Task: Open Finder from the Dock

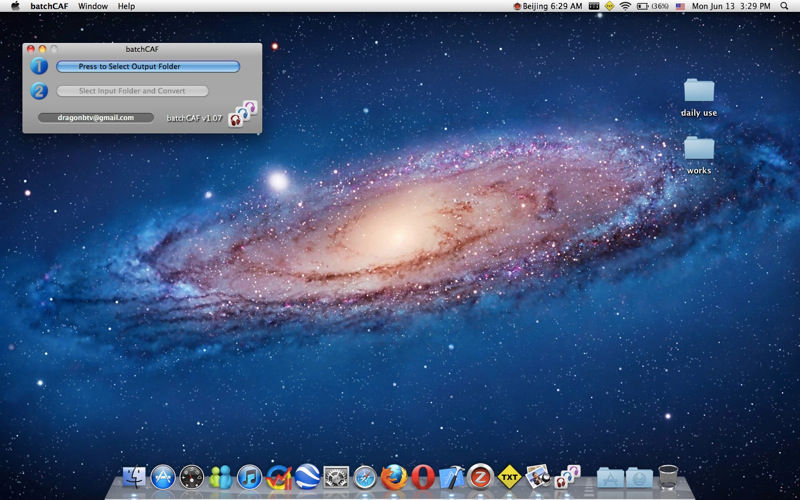Action: (134, 478)
